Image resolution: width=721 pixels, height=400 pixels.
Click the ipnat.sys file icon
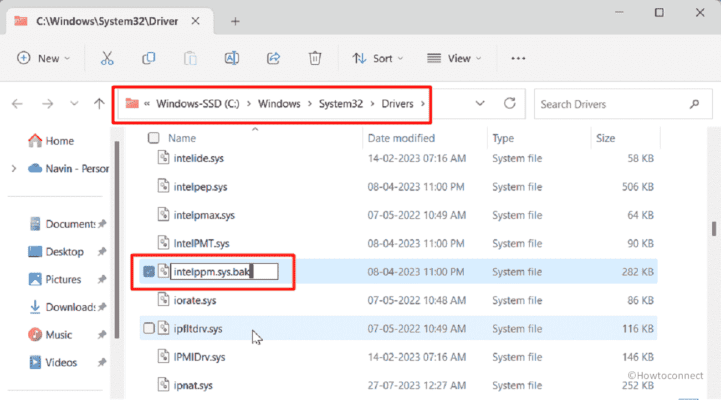point(163,385)
